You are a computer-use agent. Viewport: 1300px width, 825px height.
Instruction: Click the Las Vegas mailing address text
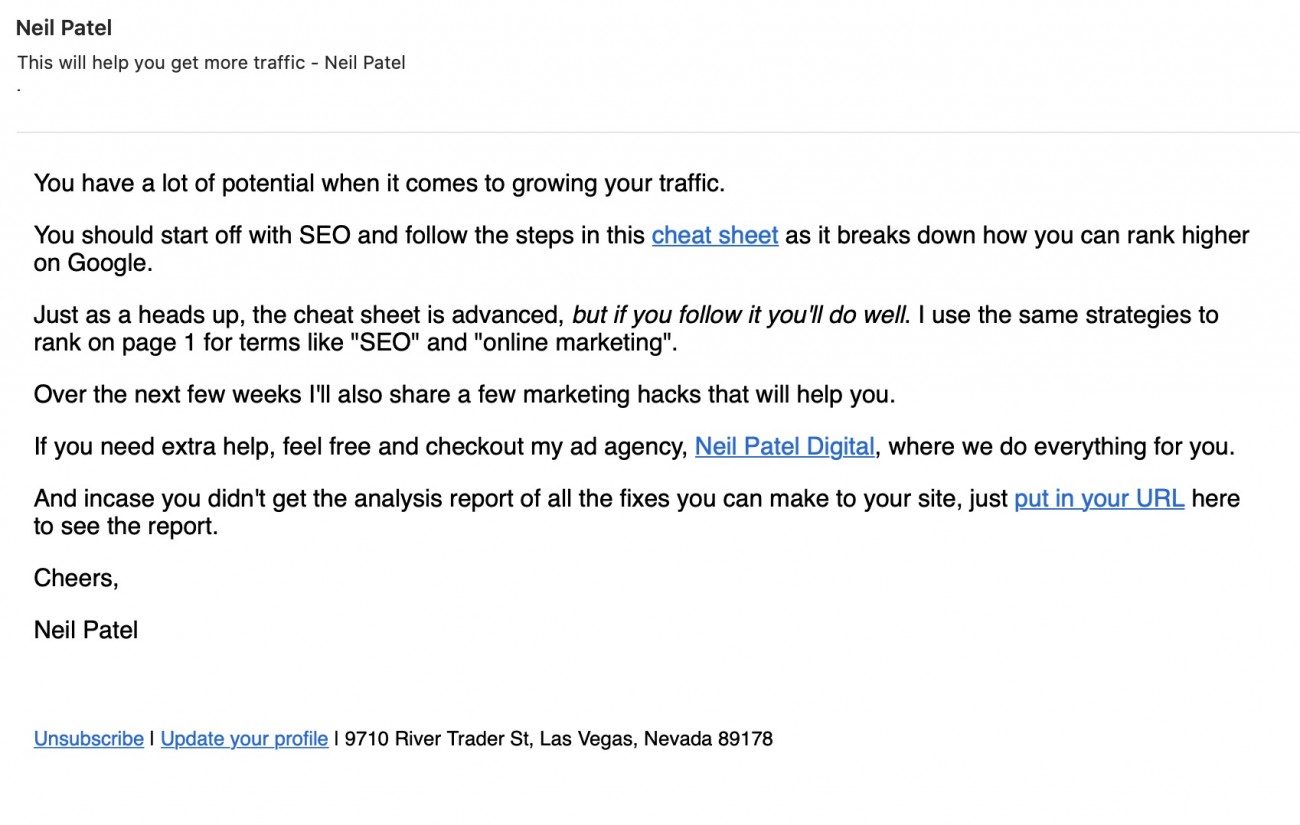(559, 739)
